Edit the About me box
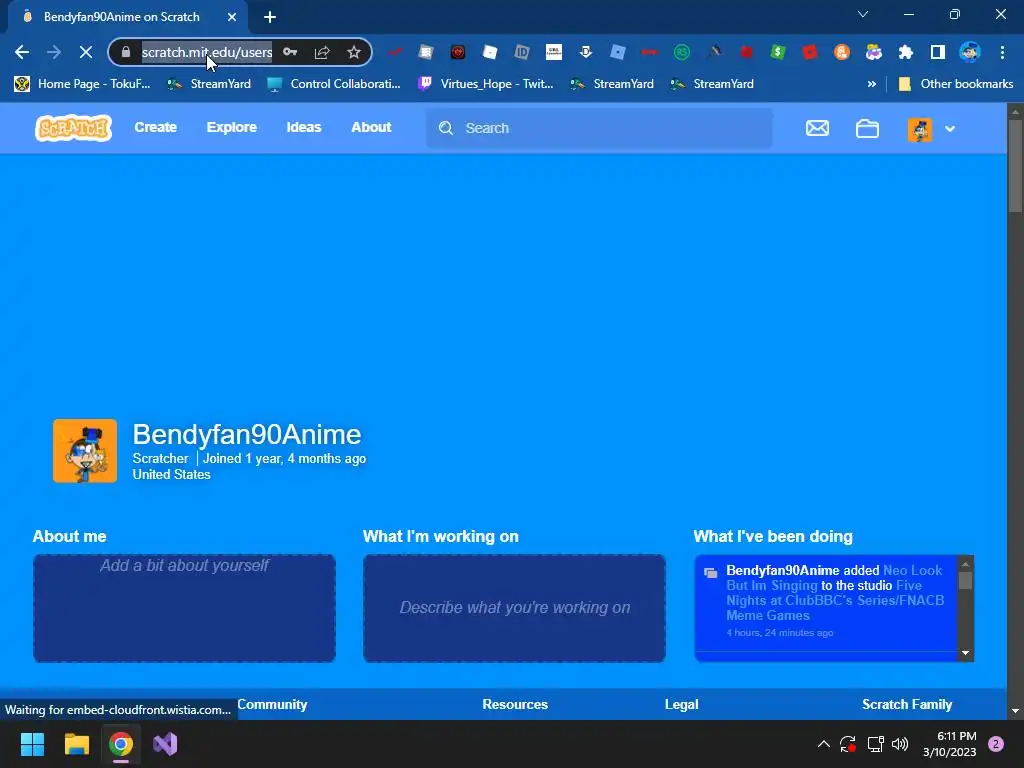Viewport: 1024px width, 768px height. (x=184, y=608)
